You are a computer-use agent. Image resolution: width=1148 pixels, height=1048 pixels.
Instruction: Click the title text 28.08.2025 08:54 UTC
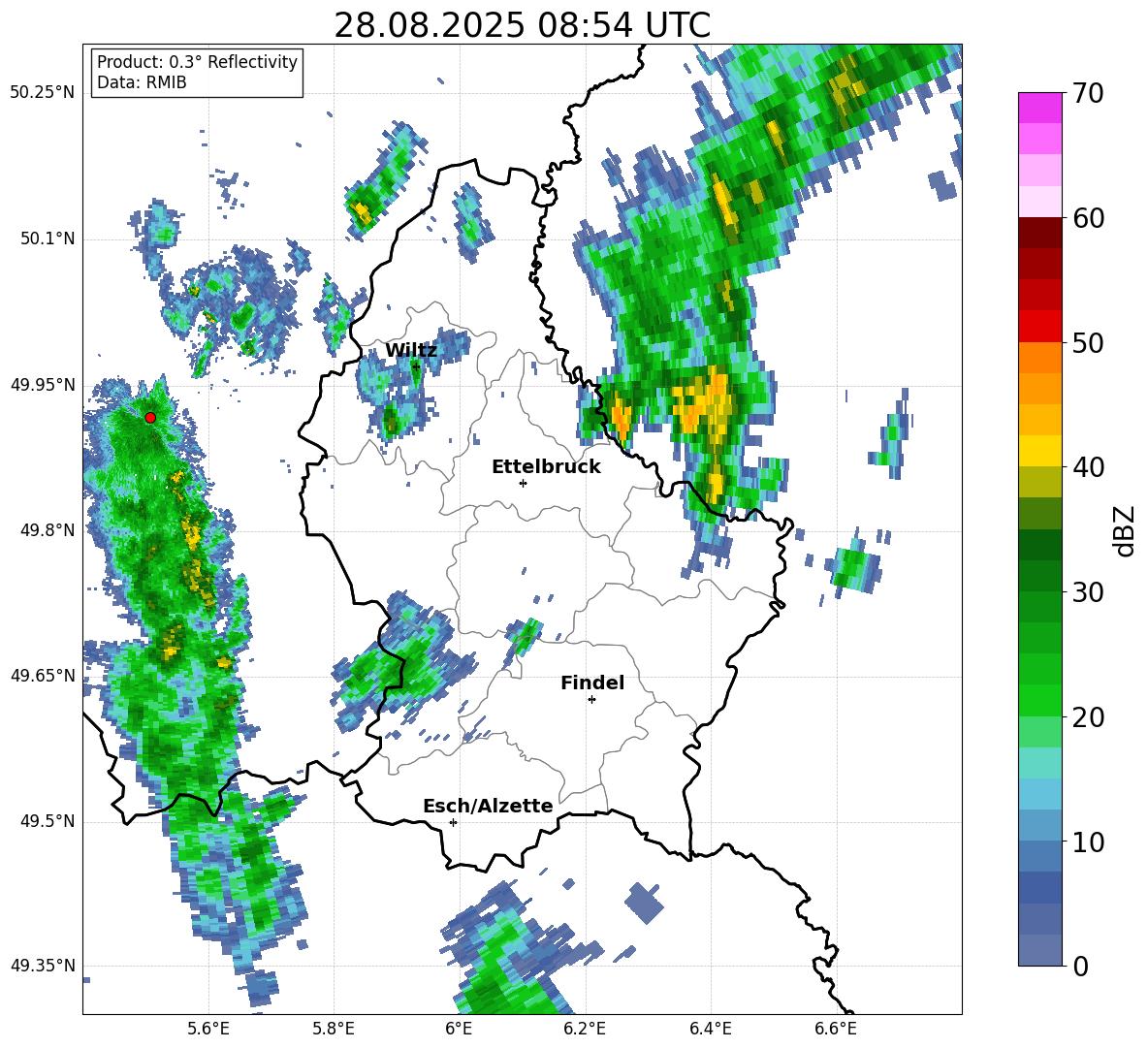tap(522, 25)
